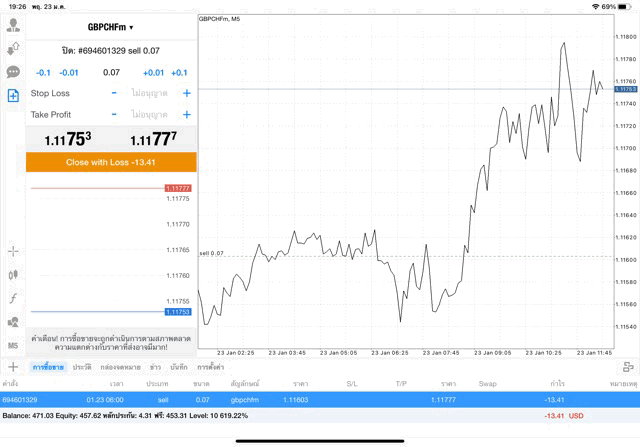Tap the plus icon beside bottom tabs
640x447 pixels.
point(13,367)
